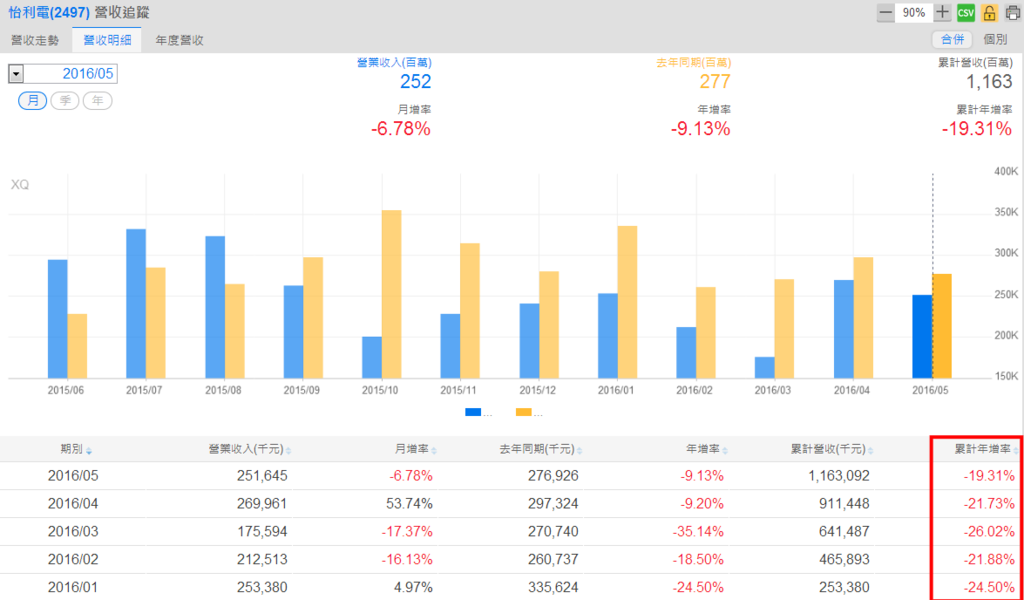The image size is (1024, 600).
Task: Select the 2016/02 row period cell
Action: click(72, 560)
